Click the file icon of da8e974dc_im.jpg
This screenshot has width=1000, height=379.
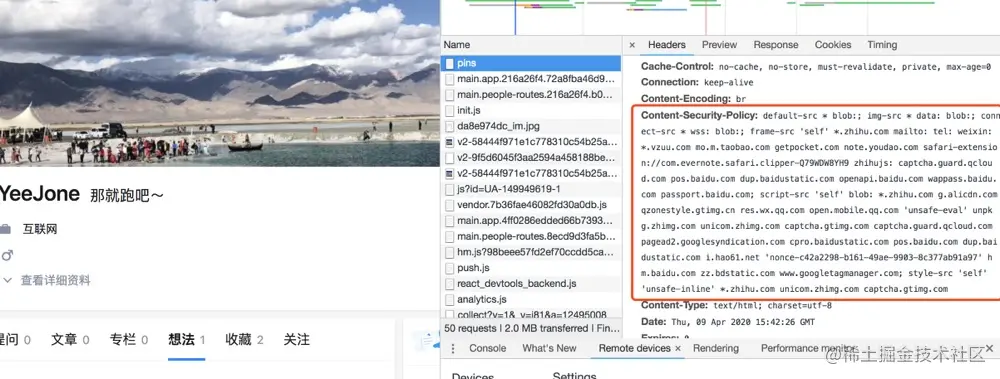450,126
